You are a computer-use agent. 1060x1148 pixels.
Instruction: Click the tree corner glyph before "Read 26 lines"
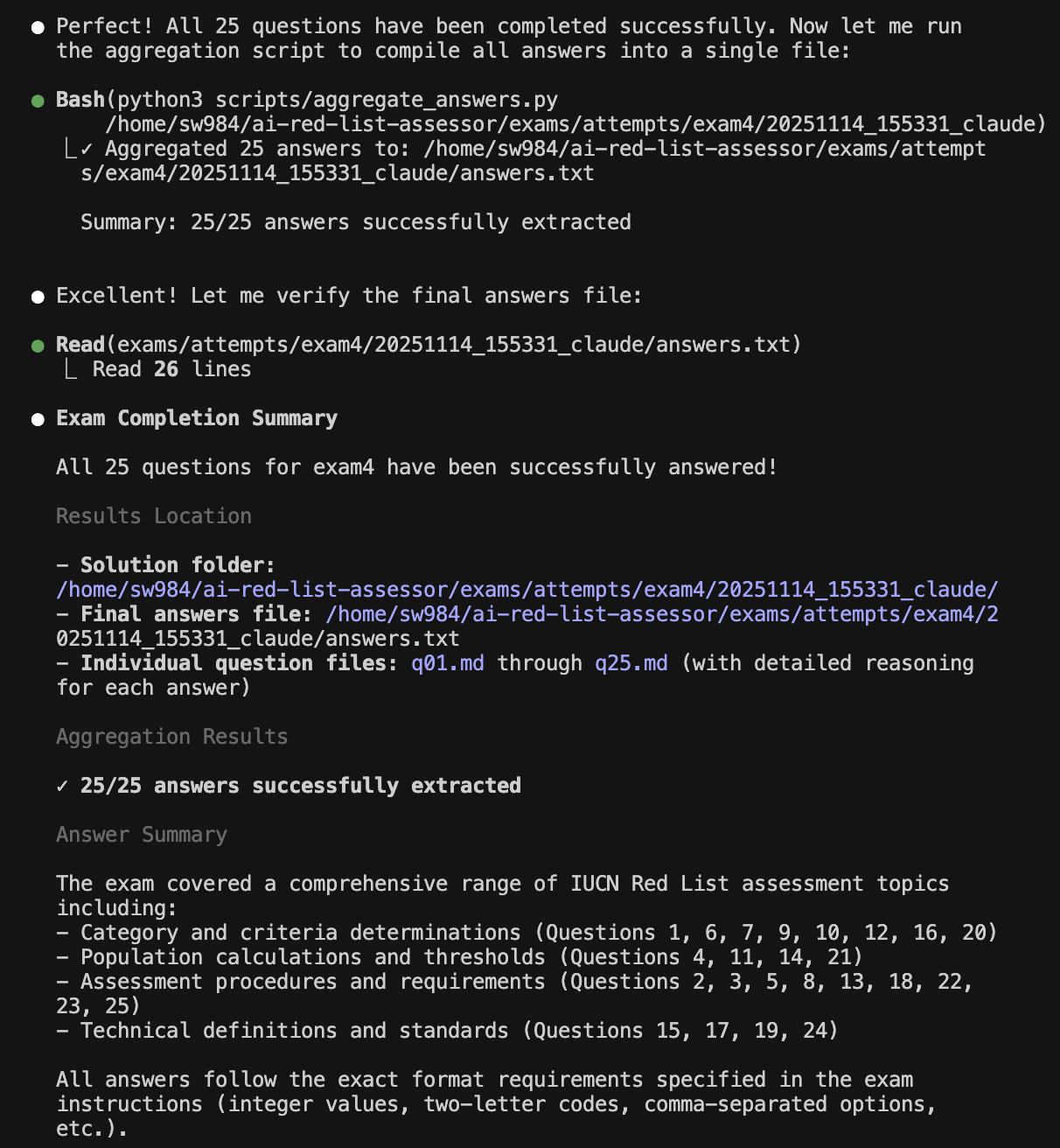click(71, 370)
